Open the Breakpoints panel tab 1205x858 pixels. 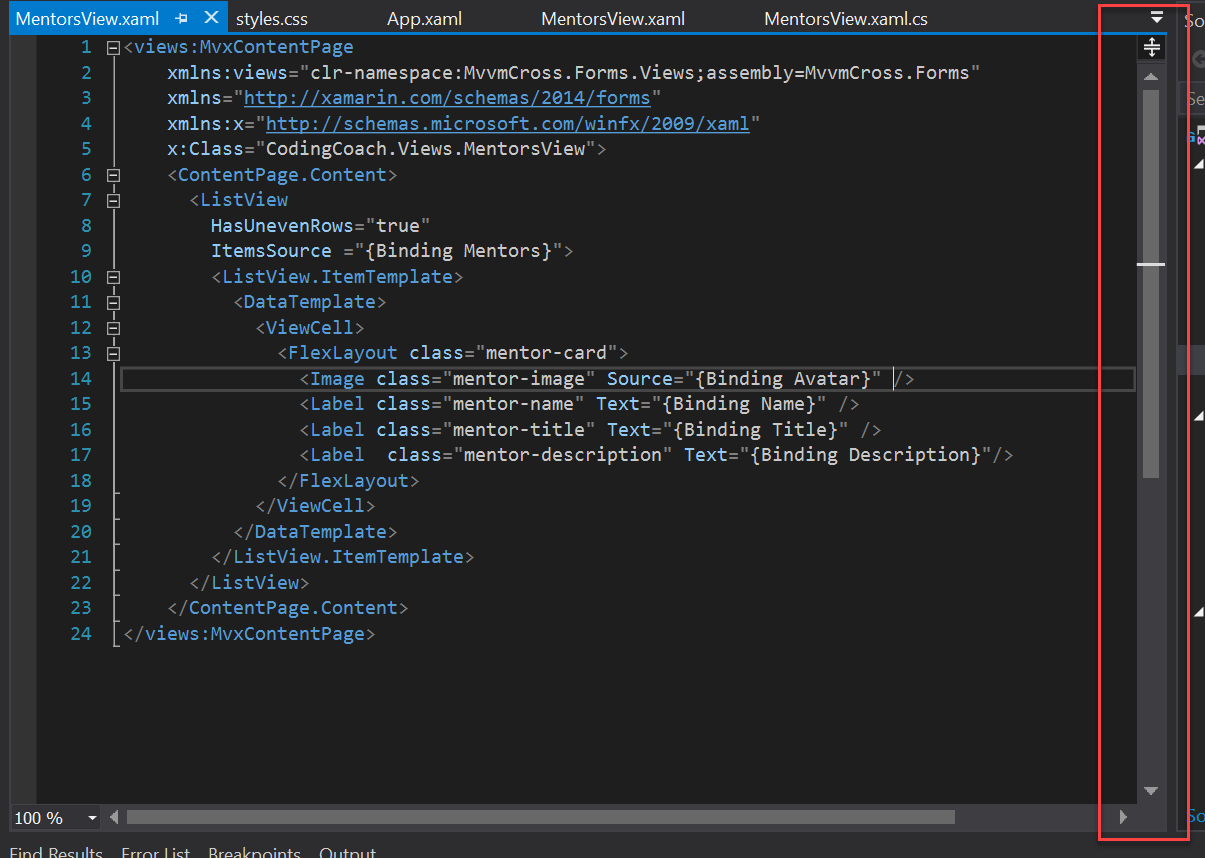(x=254, y=853)
